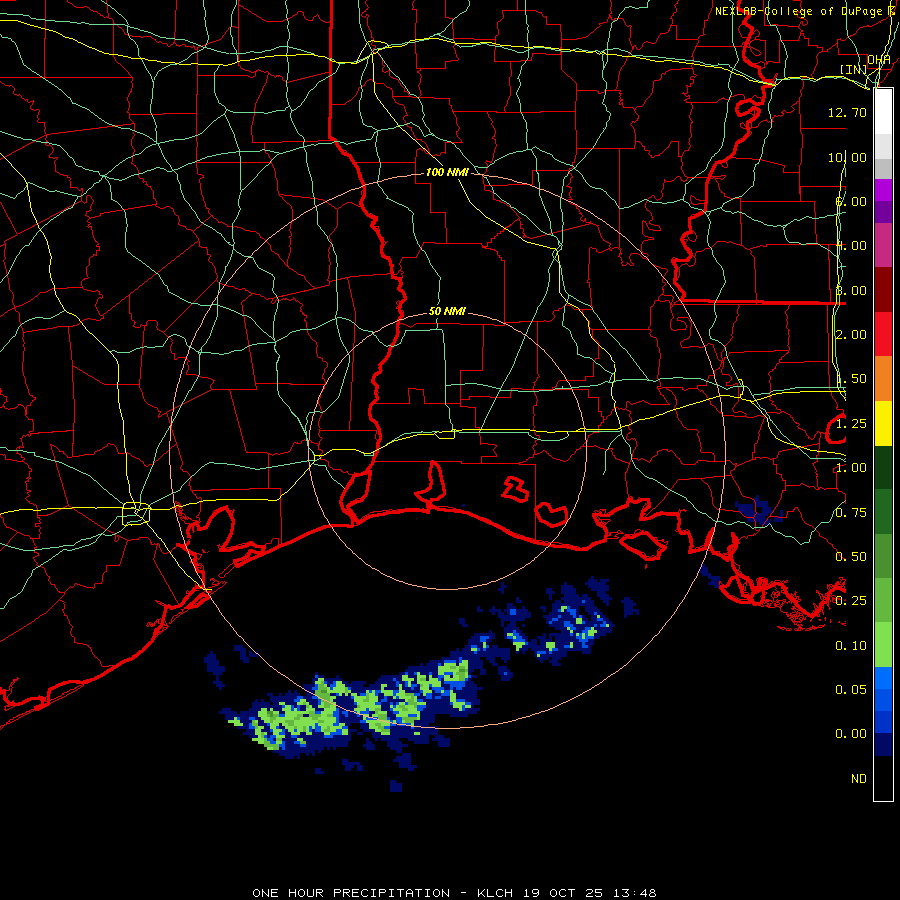The image size is (900, 900).
Task: Click the 50 NMI range ring label
Action: 447,312
